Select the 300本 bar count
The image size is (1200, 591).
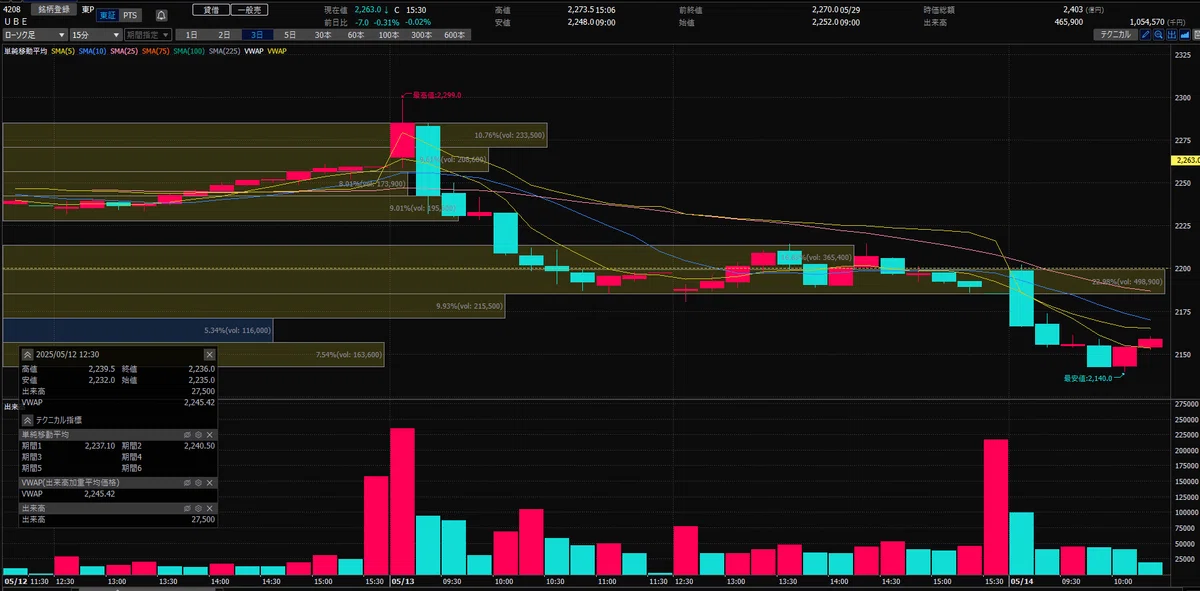(421, 34)
